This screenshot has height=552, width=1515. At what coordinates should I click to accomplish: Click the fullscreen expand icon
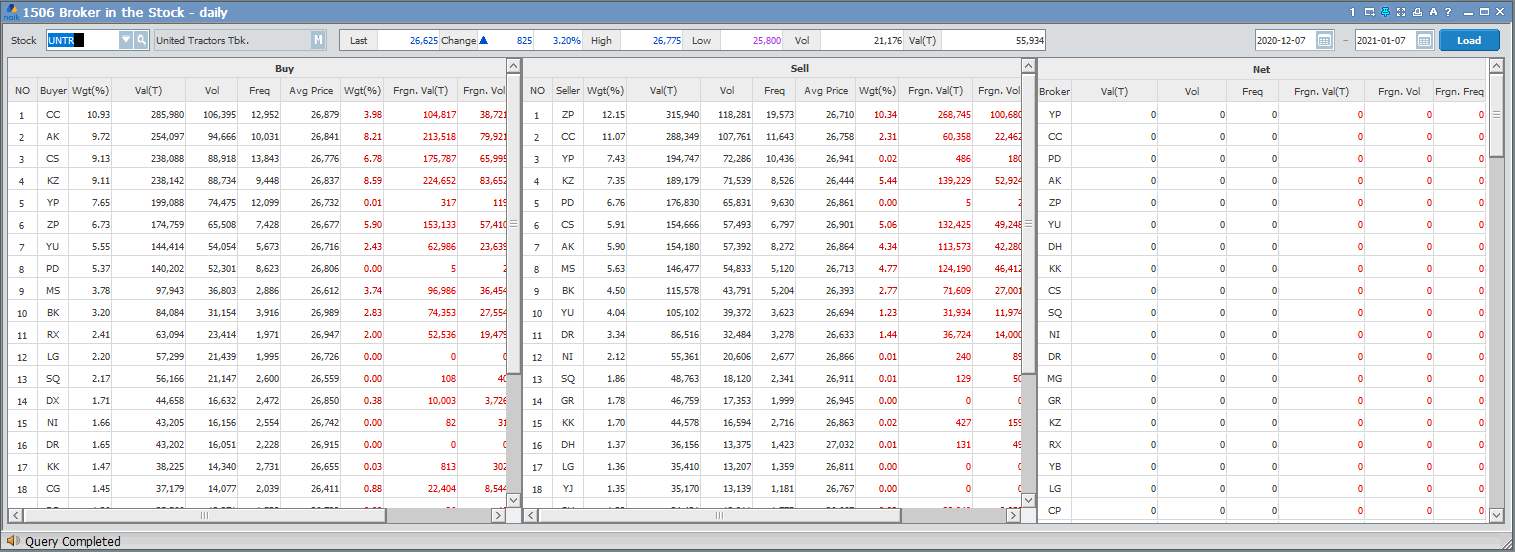pyautogui.click(x=1401, y=12)
